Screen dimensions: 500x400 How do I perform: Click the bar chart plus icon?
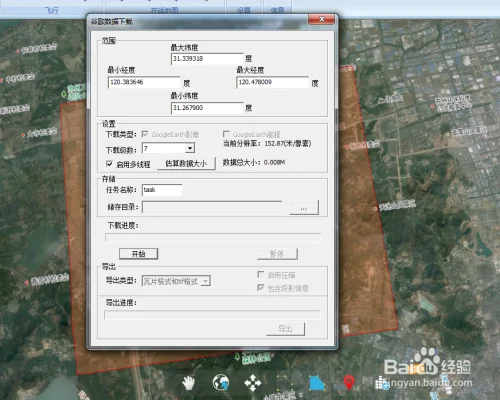(381, 383)
